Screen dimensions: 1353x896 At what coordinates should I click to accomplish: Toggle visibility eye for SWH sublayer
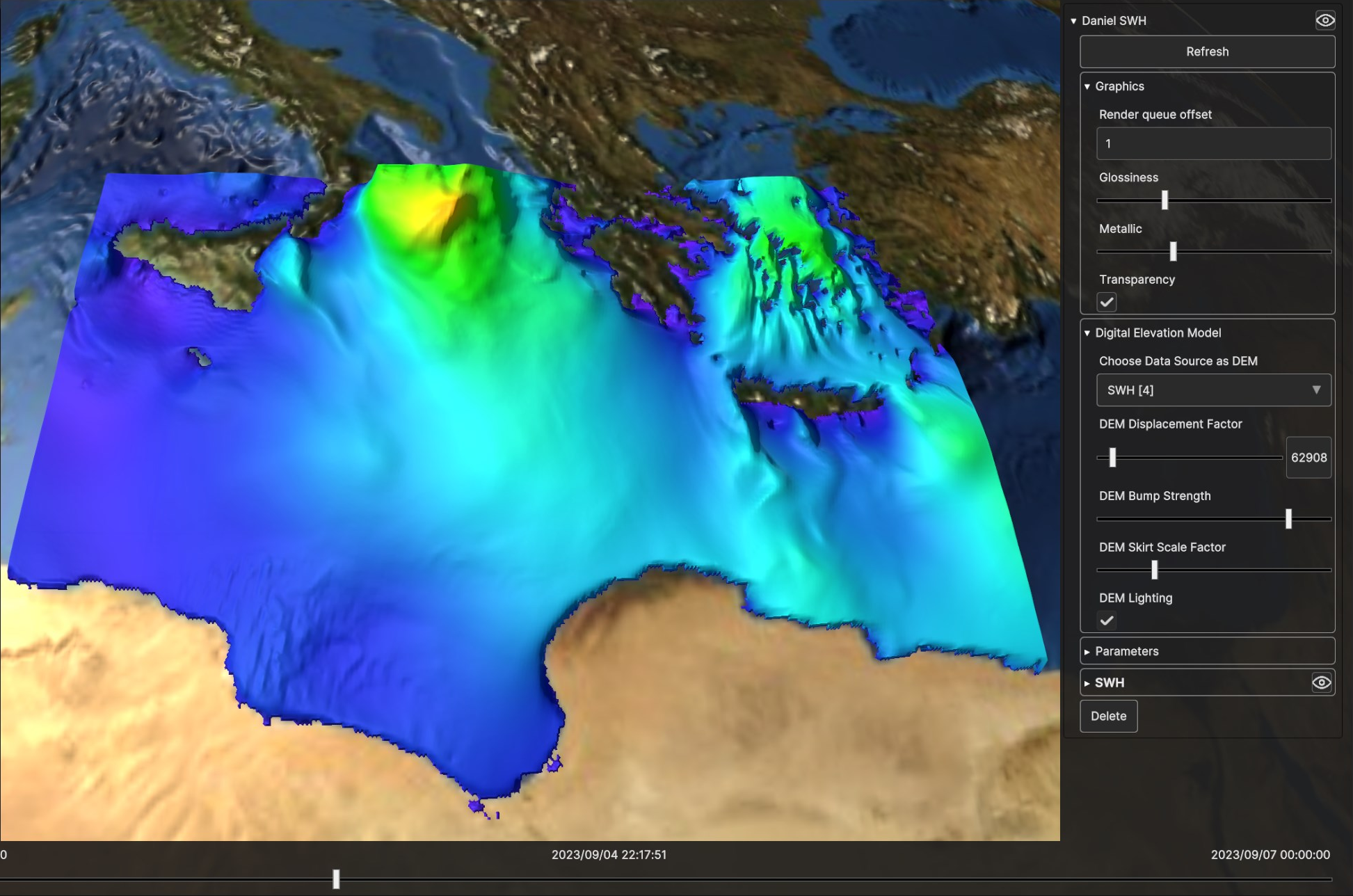1321,682
